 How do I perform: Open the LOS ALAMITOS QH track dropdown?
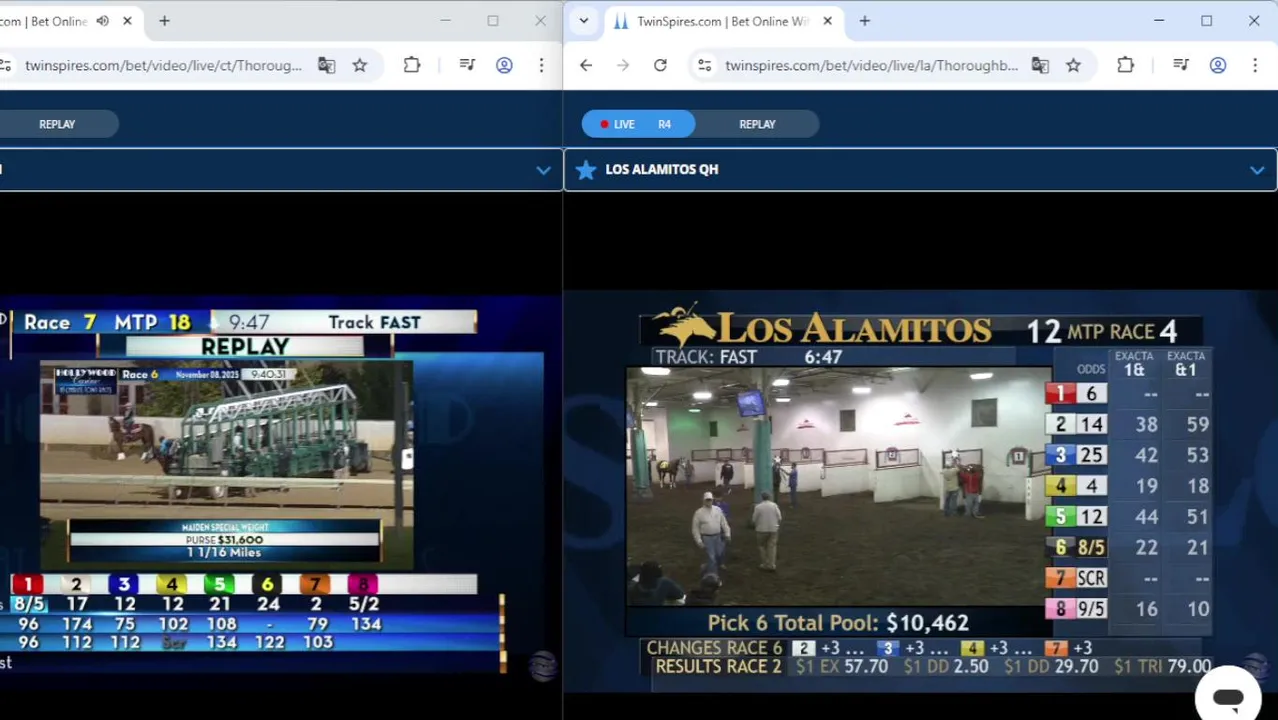tap(920, 170)
